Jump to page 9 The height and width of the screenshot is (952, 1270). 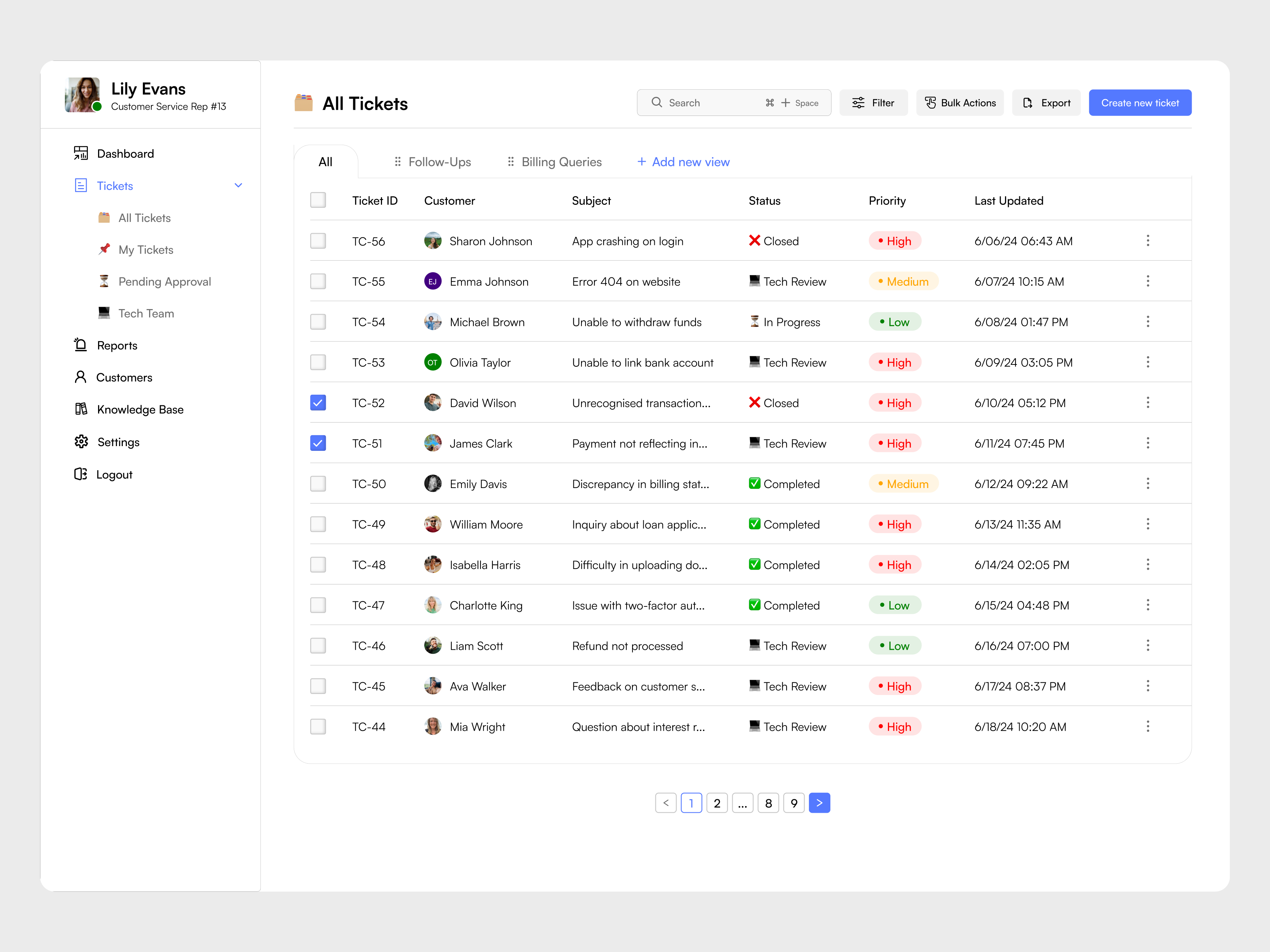tap(794, 803)
